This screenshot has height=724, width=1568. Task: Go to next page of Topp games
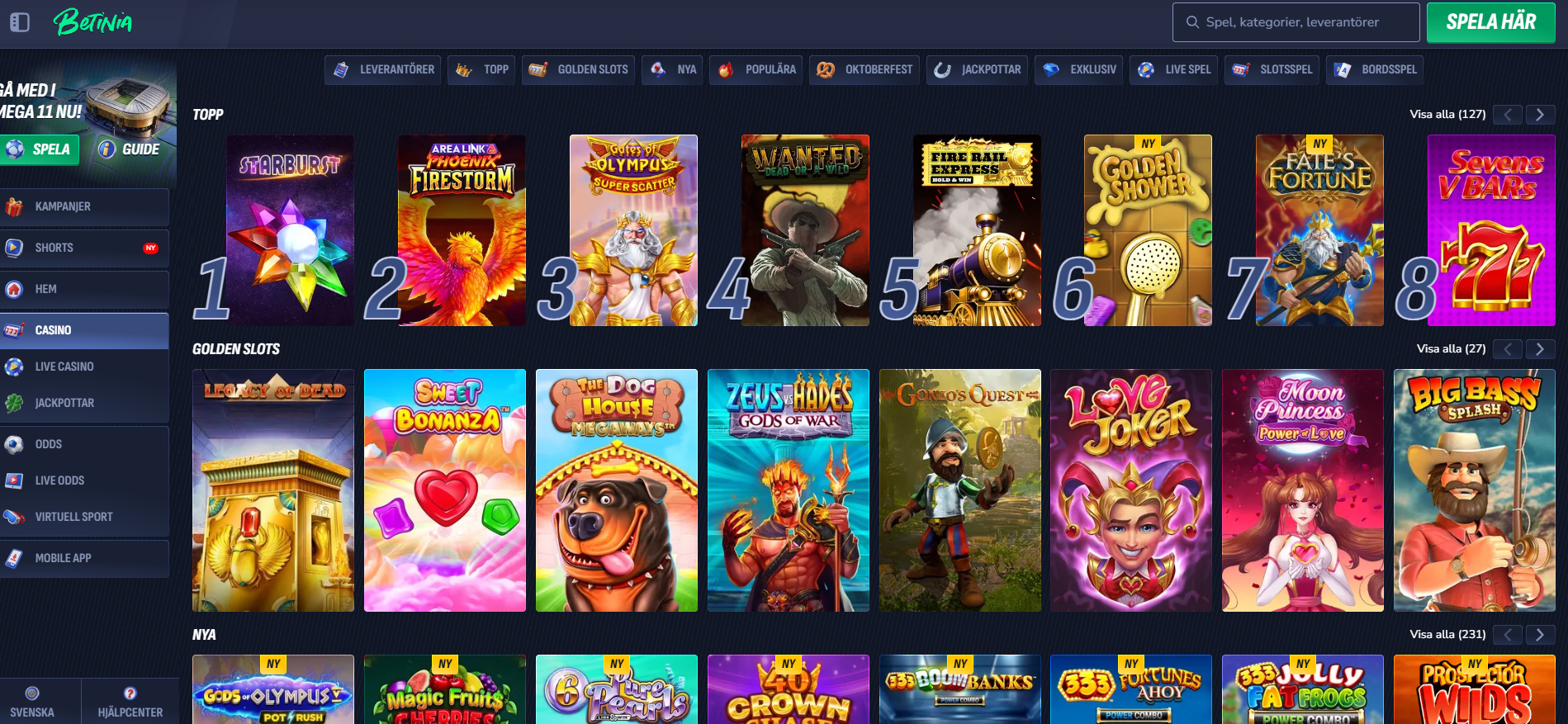click(1540, 115)
